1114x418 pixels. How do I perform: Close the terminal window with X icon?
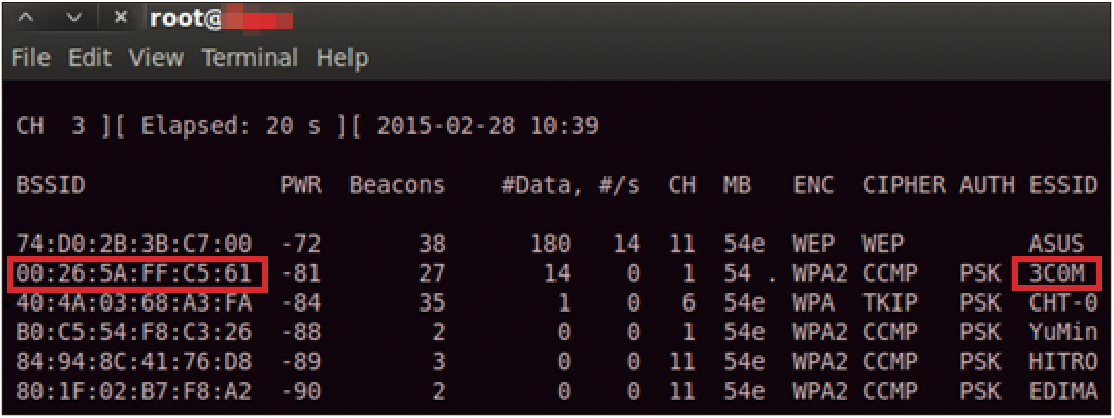coord(120,18)
